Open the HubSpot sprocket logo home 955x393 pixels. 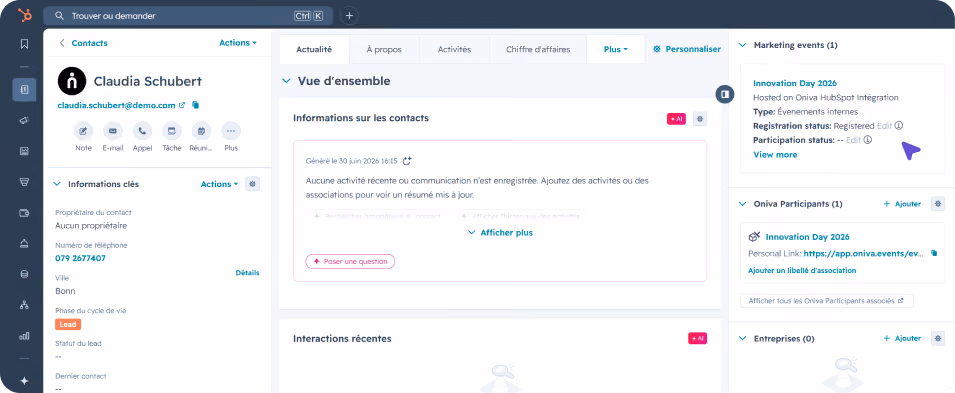[24, 15]
